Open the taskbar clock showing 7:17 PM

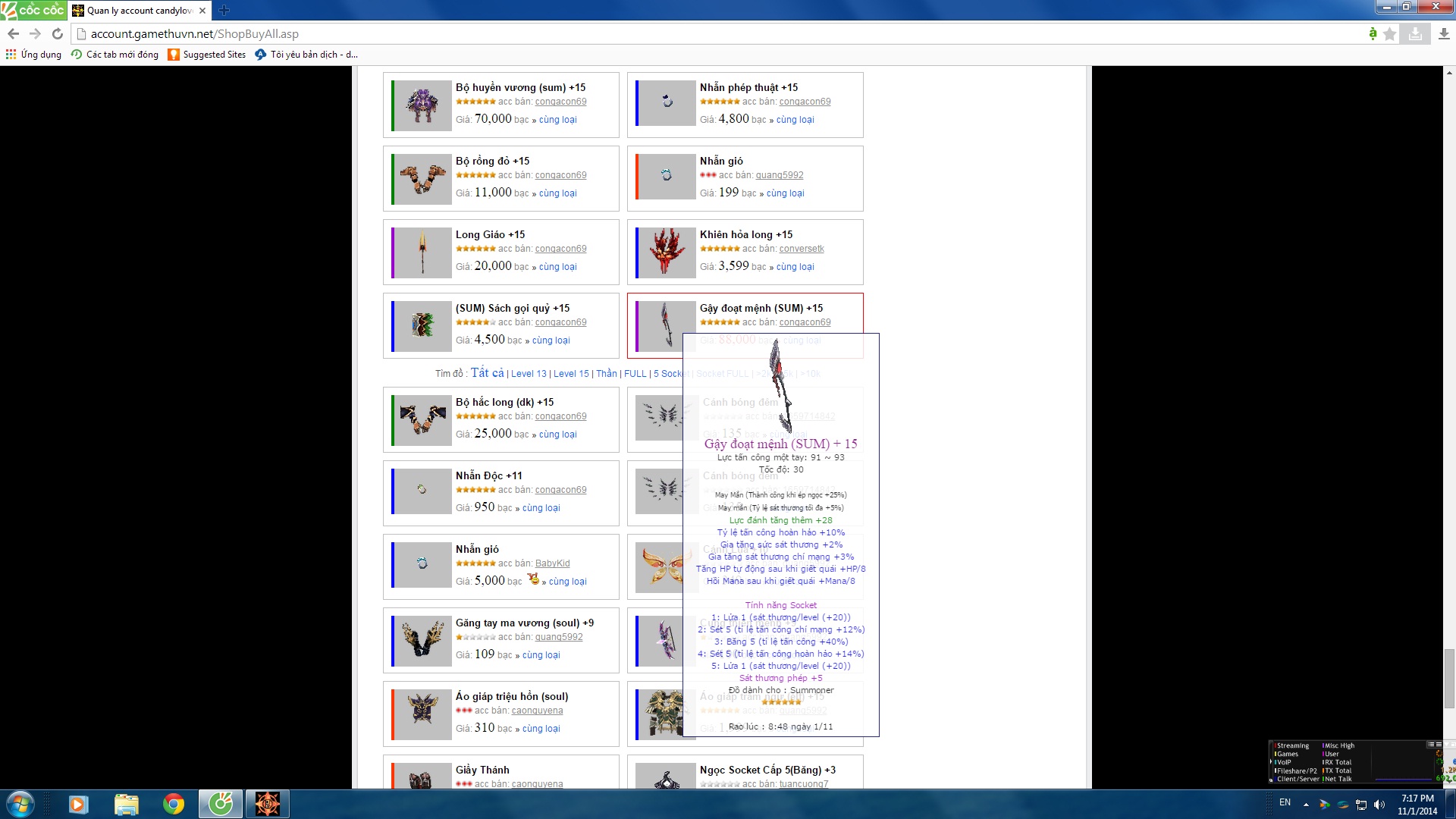(1417, 805)
